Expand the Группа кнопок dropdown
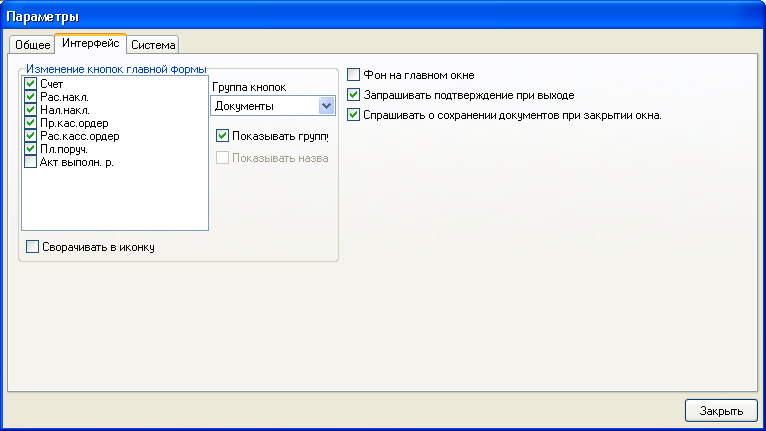 [x=325, y=106]
